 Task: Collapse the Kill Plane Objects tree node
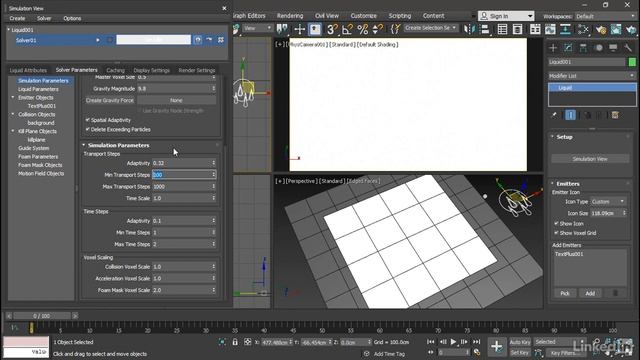point(13,131)
